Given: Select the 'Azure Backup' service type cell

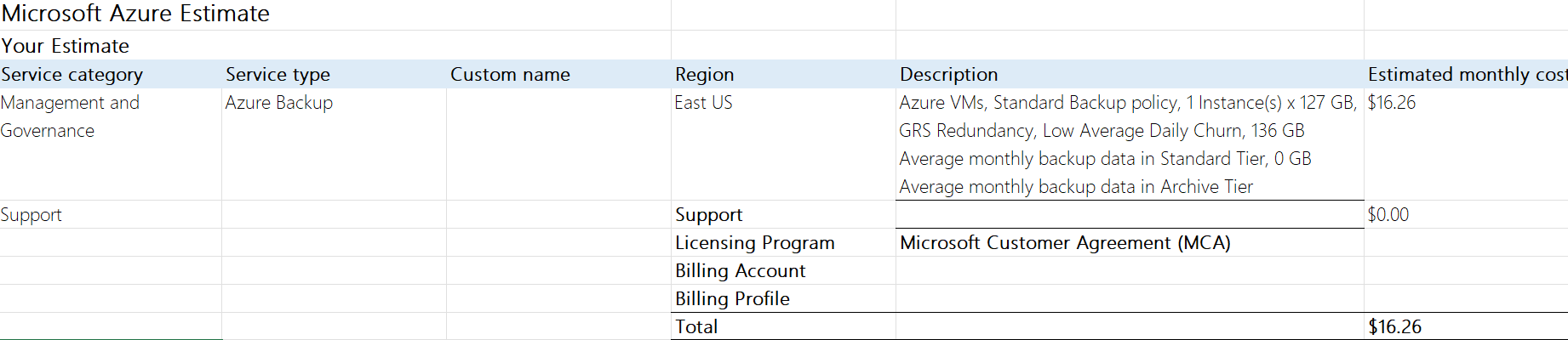Looking at the screenshot, I should click(x=334, y=144).
